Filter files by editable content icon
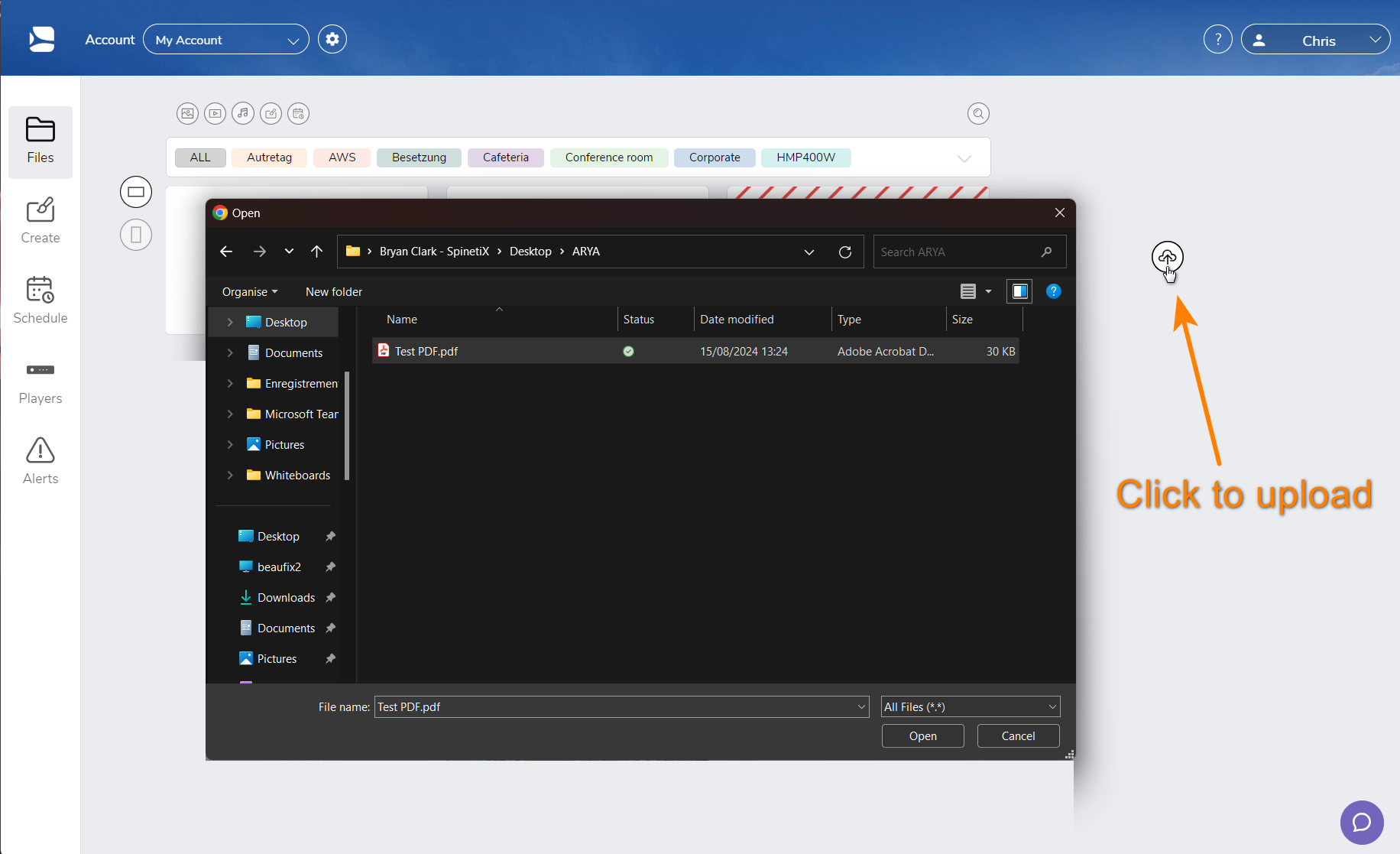Screen dimensions: 1400x854 coord(271,114)
